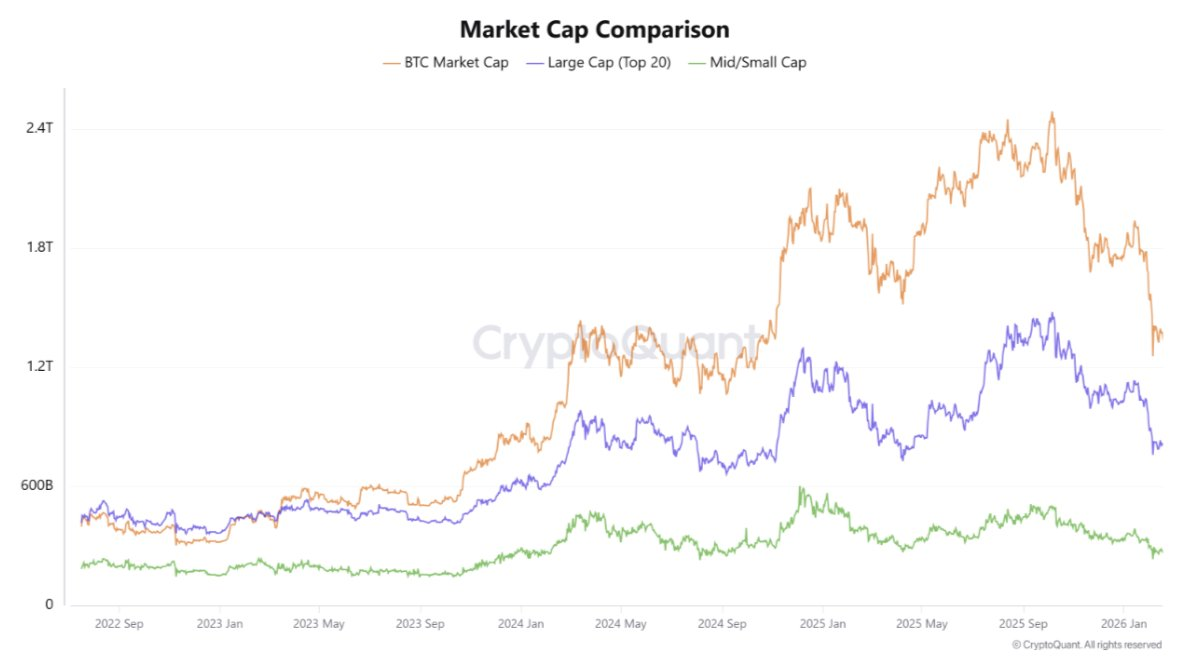Screen dimensions: 1180x658
Task: Click the purple Large Cap legend line marker
Action: click(x=534, y=62)
